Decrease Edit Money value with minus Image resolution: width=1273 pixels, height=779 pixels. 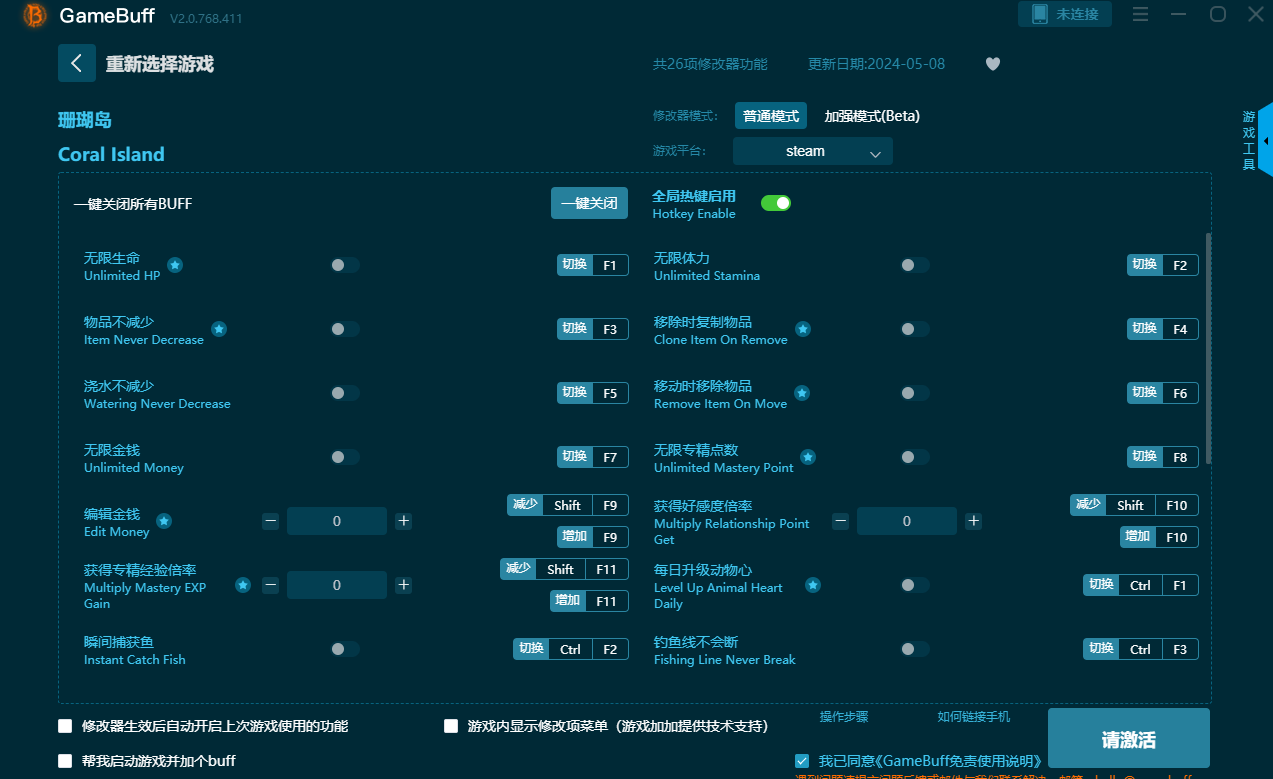(x=271, y=521)
